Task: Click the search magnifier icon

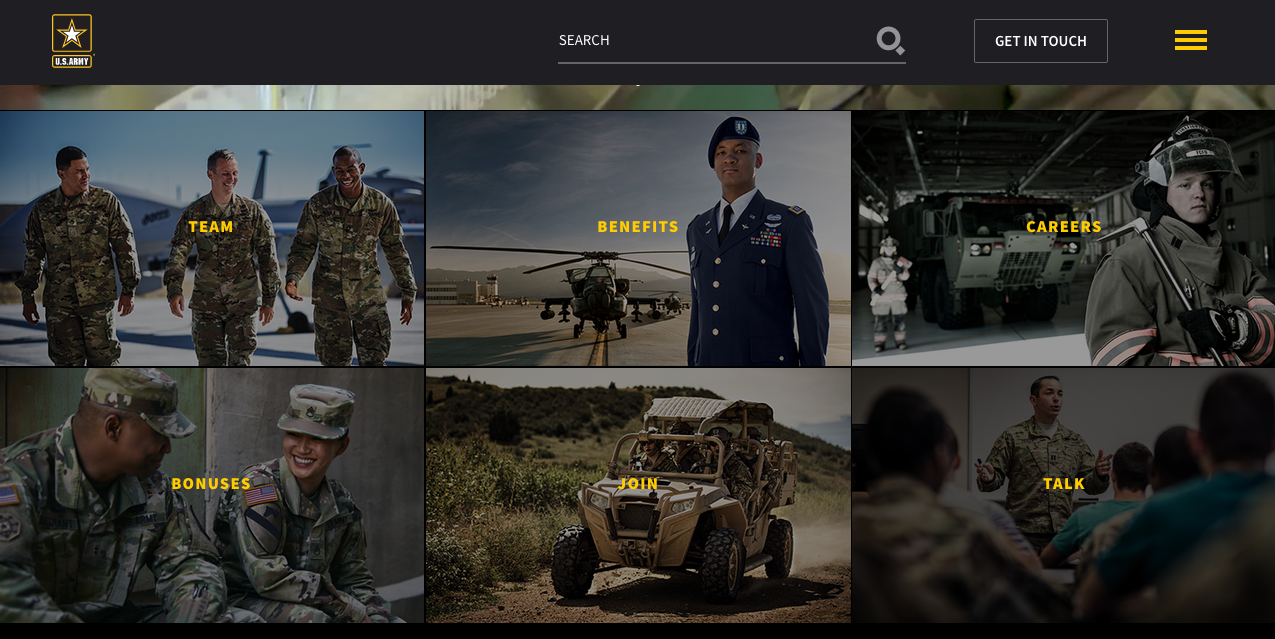Action: 890,40
